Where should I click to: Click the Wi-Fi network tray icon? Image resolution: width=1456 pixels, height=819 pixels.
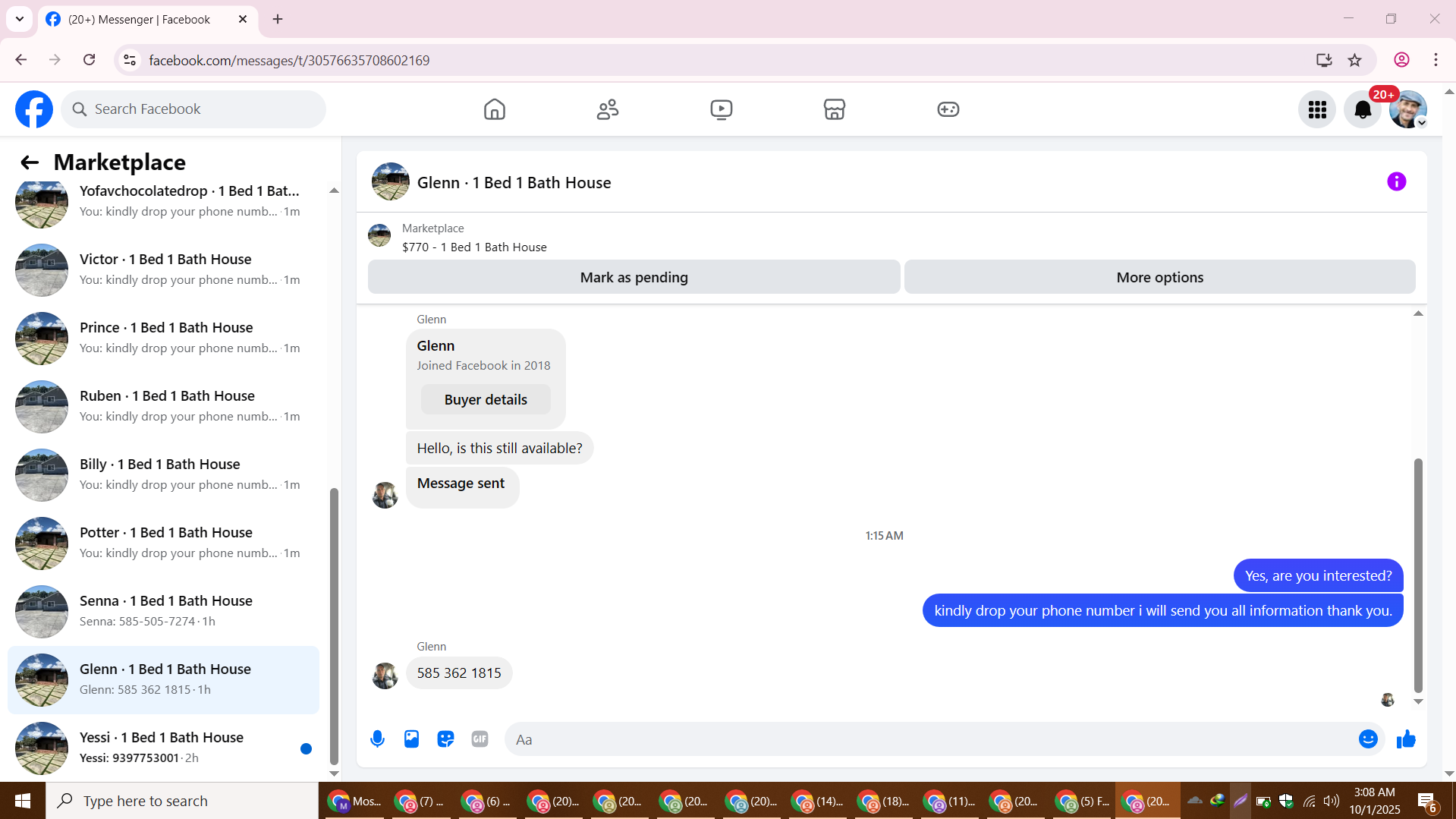coord(1309,801)
